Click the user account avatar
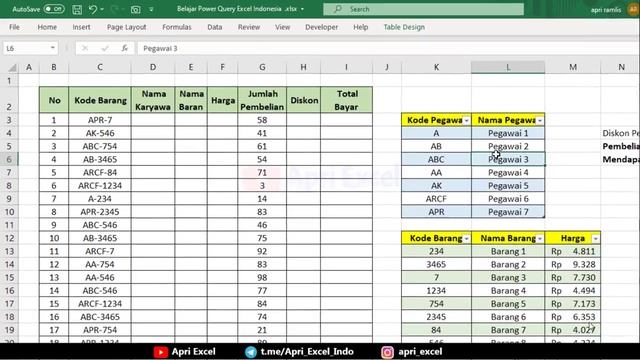 (x=633, y=9)
